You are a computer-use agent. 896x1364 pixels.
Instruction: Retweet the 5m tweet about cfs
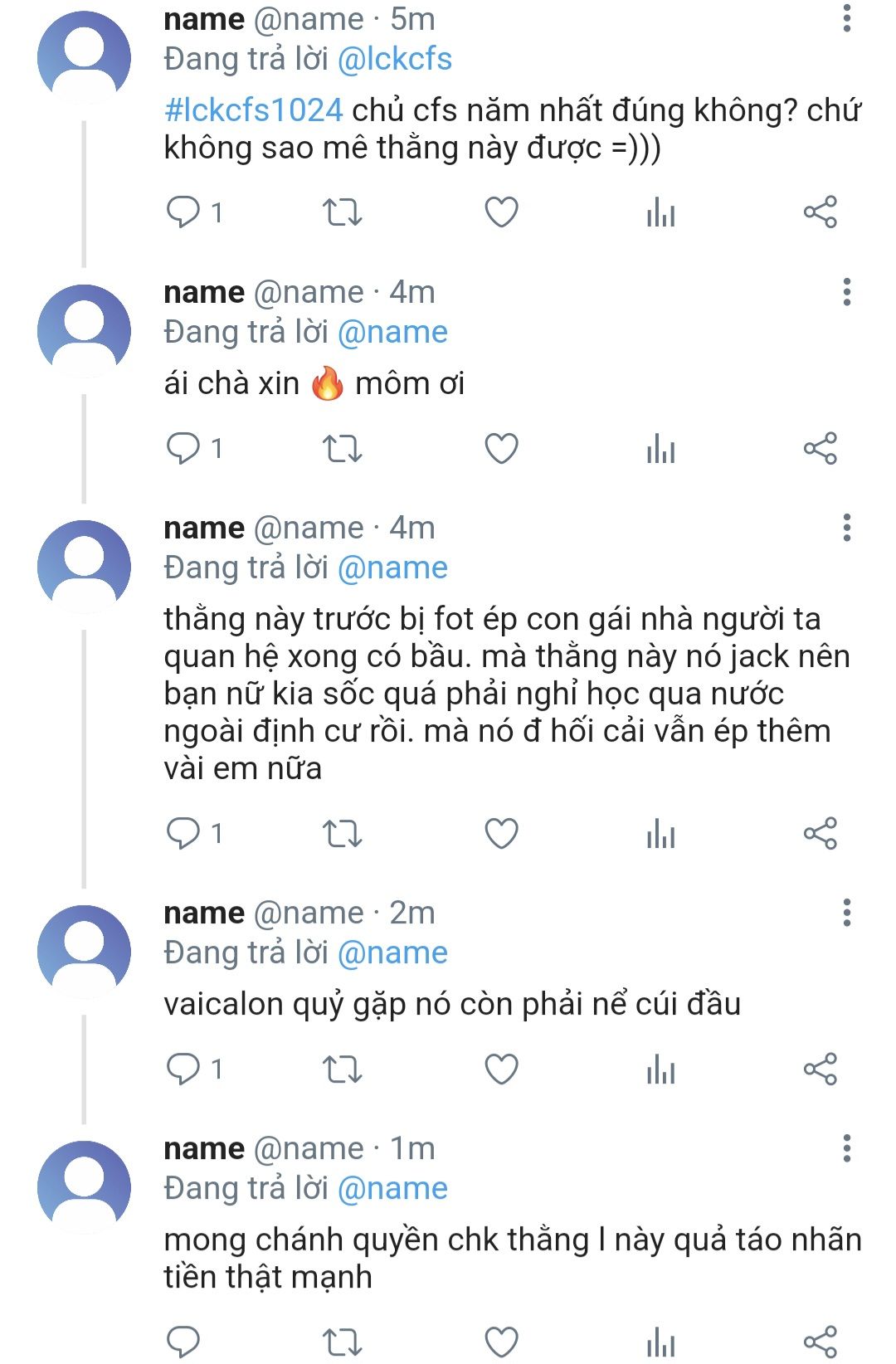[342, 212]
